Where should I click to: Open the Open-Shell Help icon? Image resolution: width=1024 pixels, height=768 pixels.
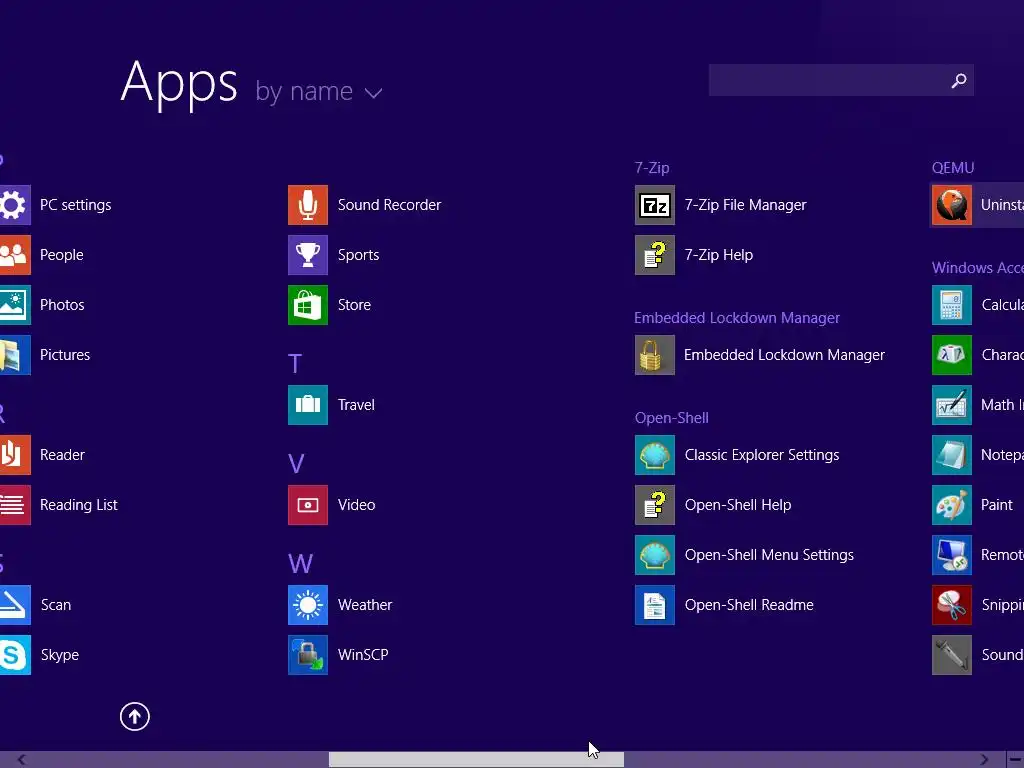tap(654, 505)
